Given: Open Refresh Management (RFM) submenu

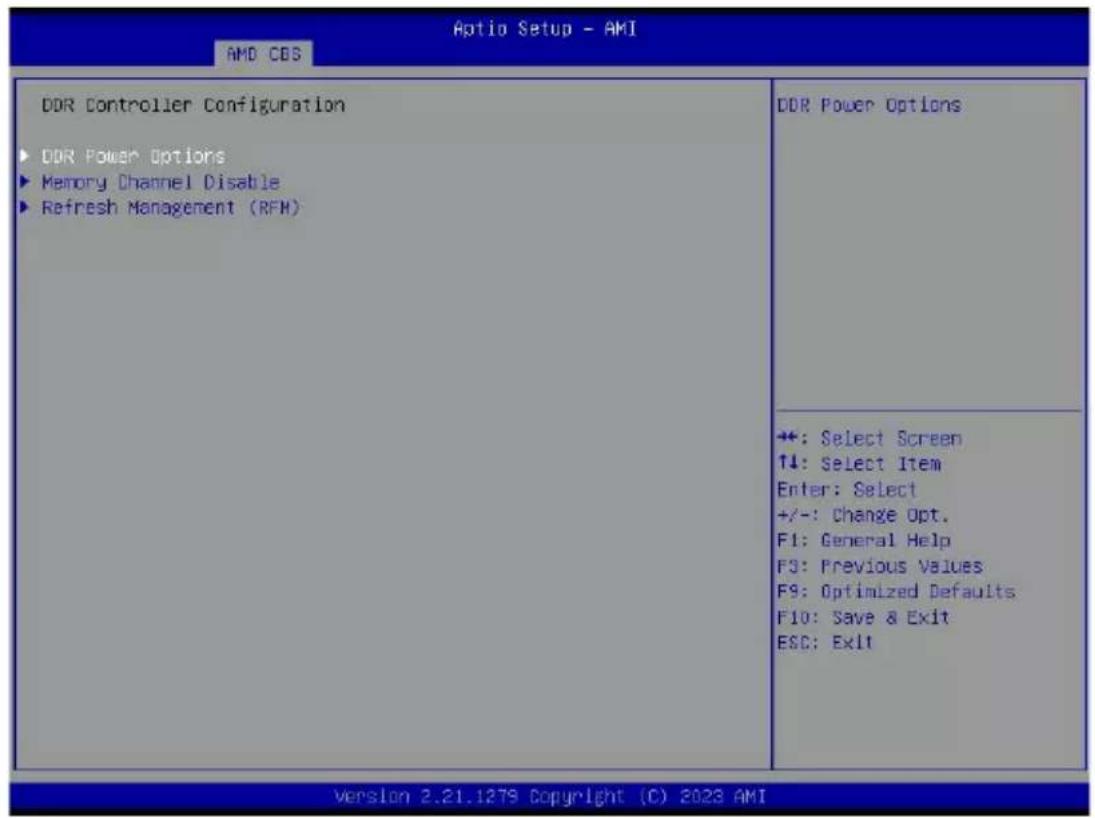Looking at the screenshot, I should point(171,208).
